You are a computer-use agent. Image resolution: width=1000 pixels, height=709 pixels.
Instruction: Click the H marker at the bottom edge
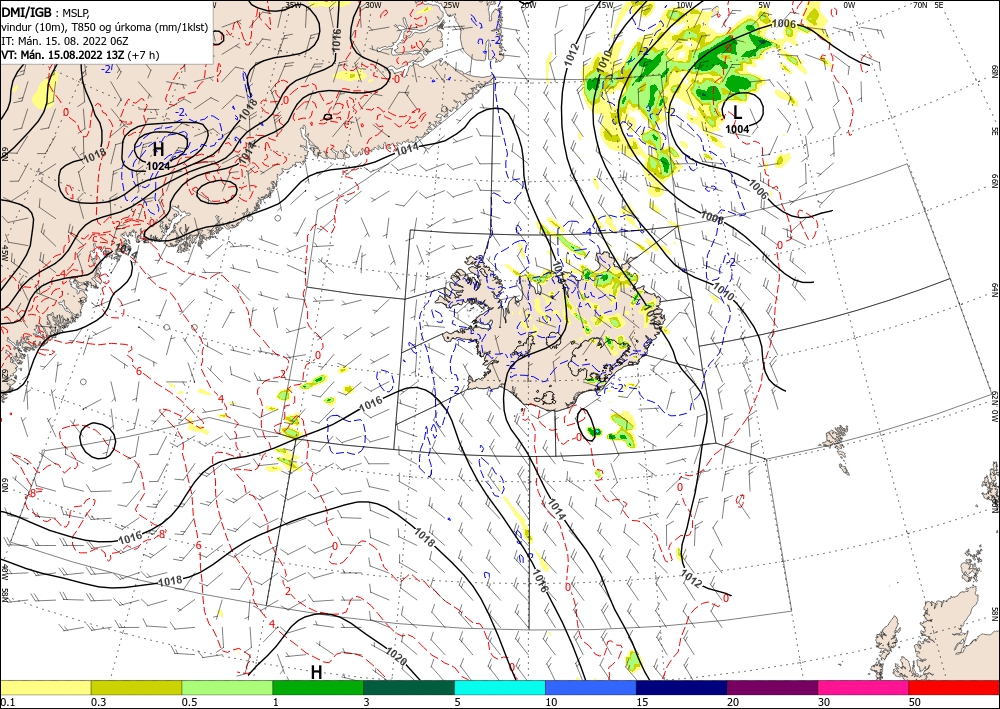[316, 672]
